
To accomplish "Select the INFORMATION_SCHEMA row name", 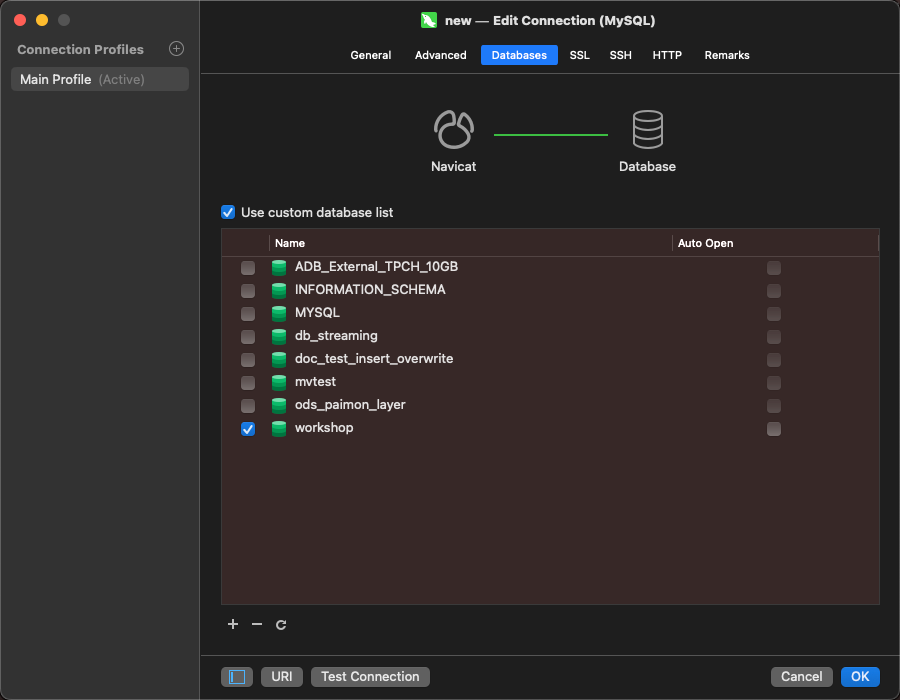I will click(370, 290).
